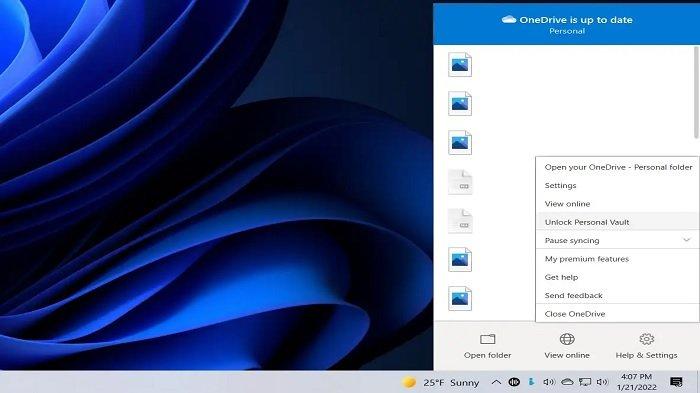This screenshot has width=700, height=393.
Task: Click Close OneDrive menu entry
Action: point(618,314)
